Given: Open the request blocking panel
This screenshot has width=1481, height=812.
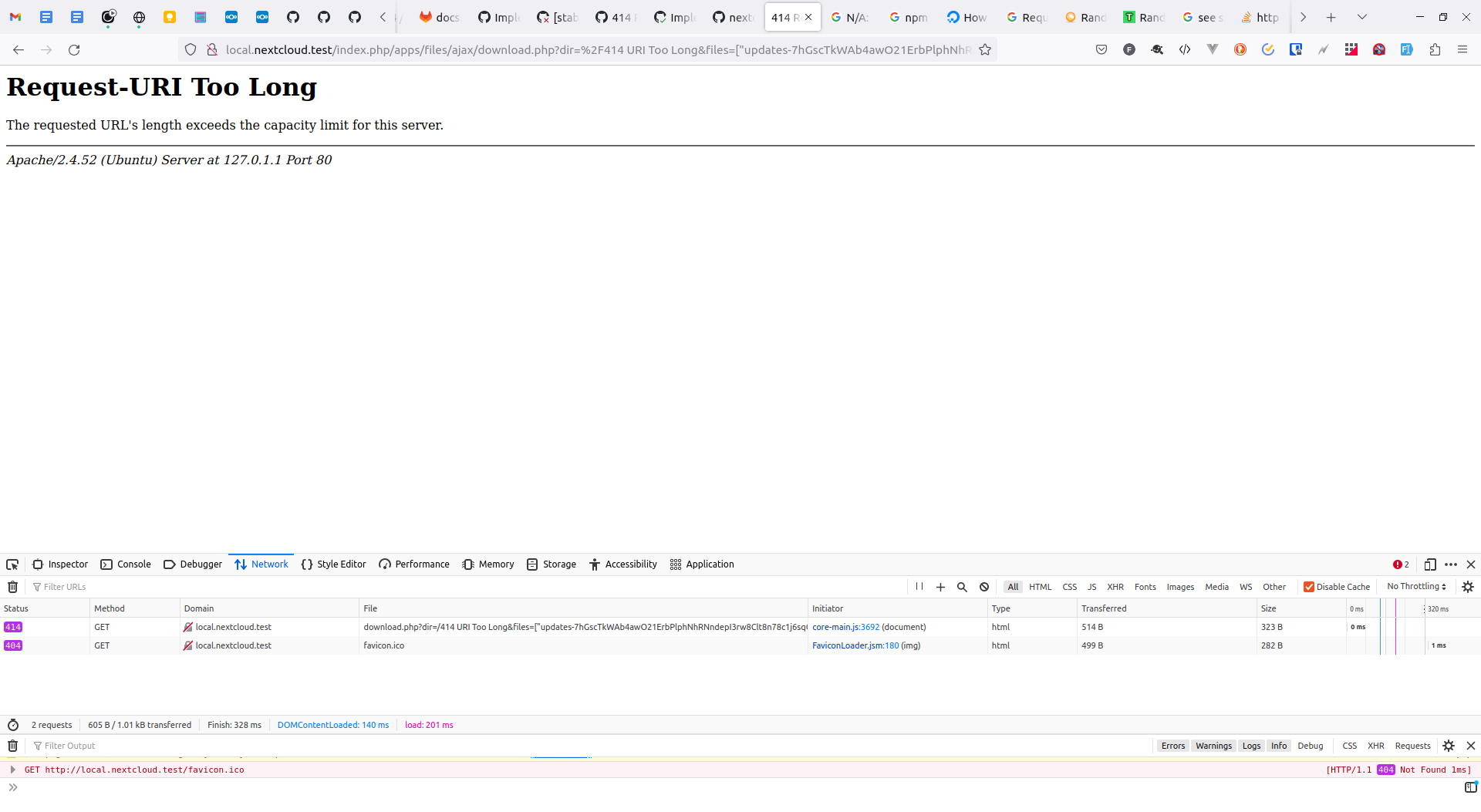Looking at the screenshot, I should click(983, 586).
